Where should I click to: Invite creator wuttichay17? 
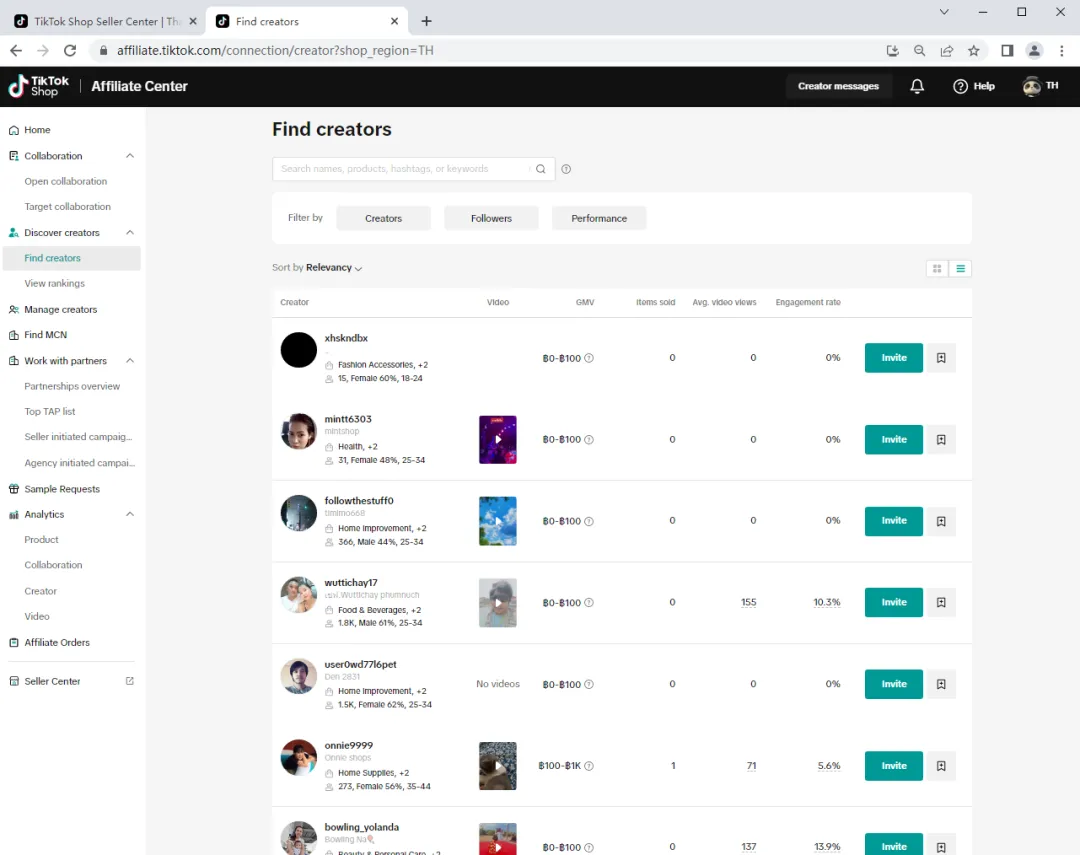point(893,602)
